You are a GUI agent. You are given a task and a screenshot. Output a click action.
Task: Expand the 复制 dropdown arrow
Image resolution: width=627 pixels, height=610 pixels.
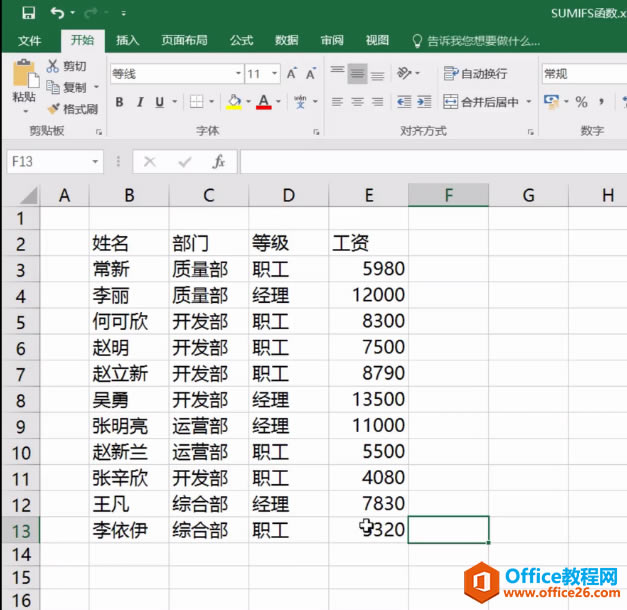pos(96,87)
